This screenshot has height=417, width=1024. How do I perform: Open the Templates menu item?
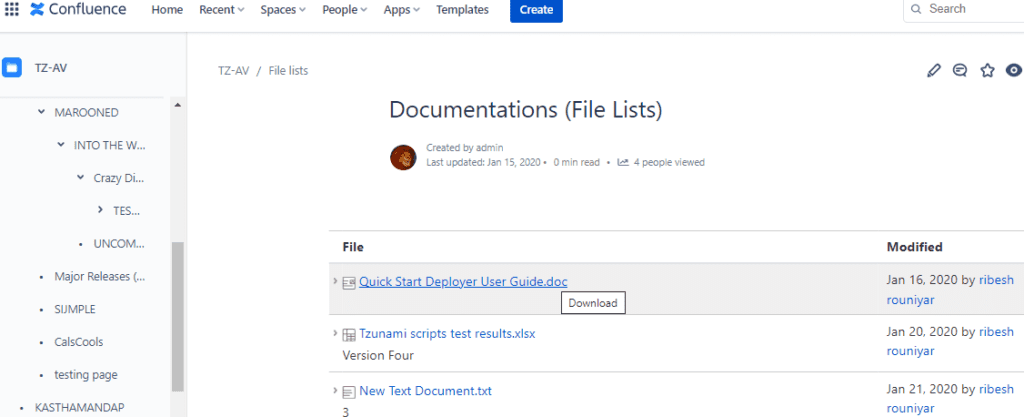(x=462, y=10)
